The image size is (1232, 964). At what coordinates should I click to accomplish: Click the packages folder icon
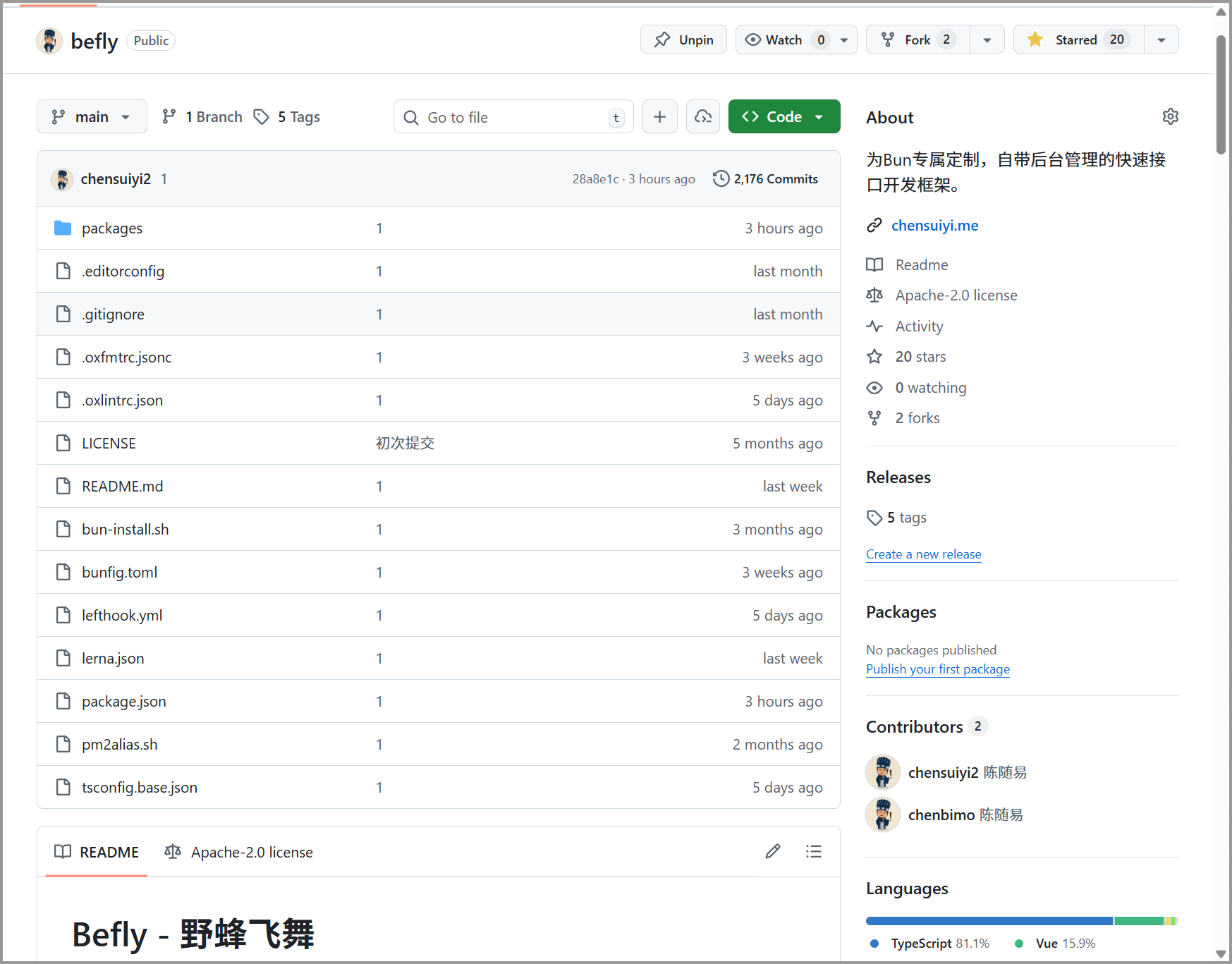63,228
